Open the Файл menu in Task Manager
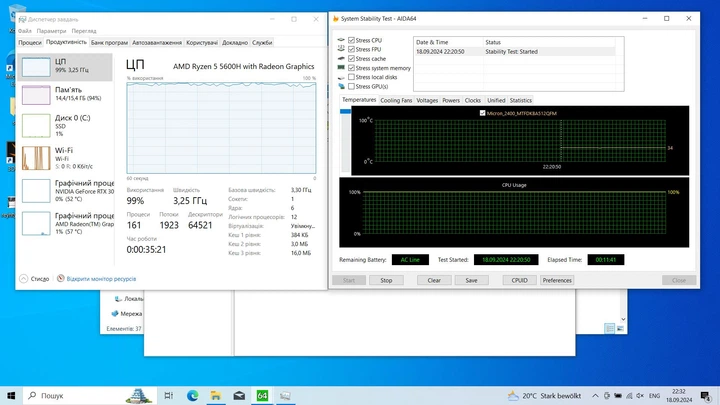This screenshot has width=720, height=405. point(25,31)
